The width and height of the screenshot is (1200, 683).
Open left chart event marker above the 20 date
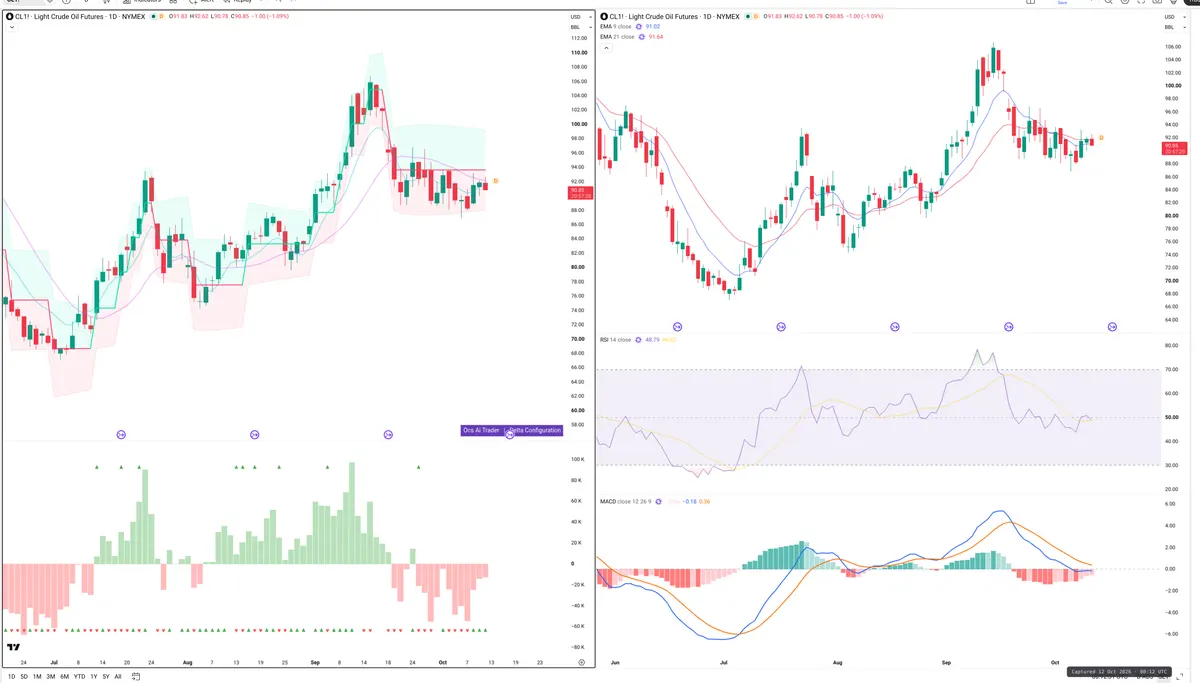(121, 434)
